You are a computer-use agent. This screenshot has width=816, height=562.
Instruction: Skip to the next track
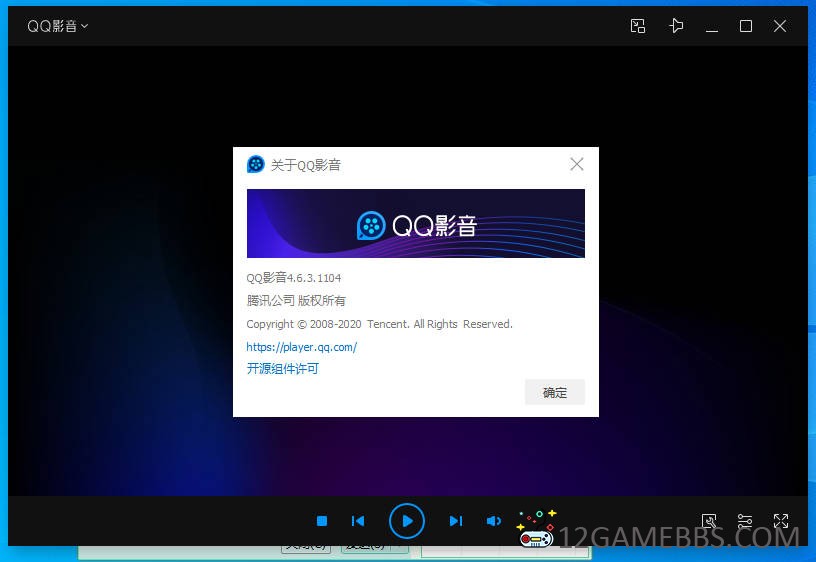pyautogui.click(x=456, y=521)
